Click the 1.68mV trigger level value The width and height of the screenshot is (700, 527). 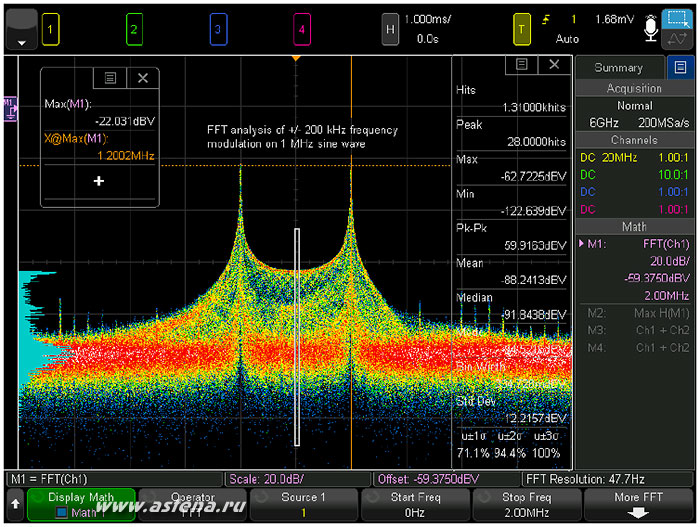click(x=614, y=19)
